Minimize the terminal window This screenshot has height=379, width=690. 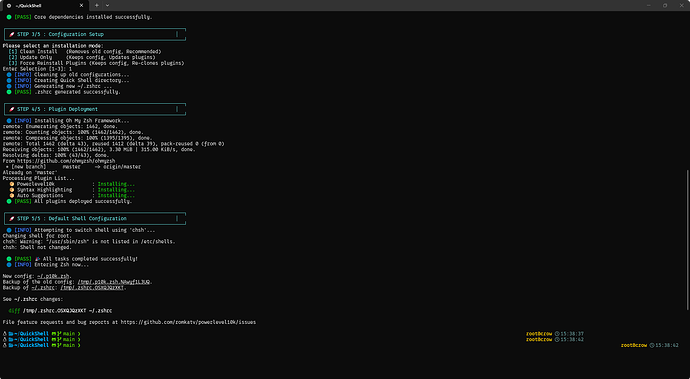[x=649, y=6]
